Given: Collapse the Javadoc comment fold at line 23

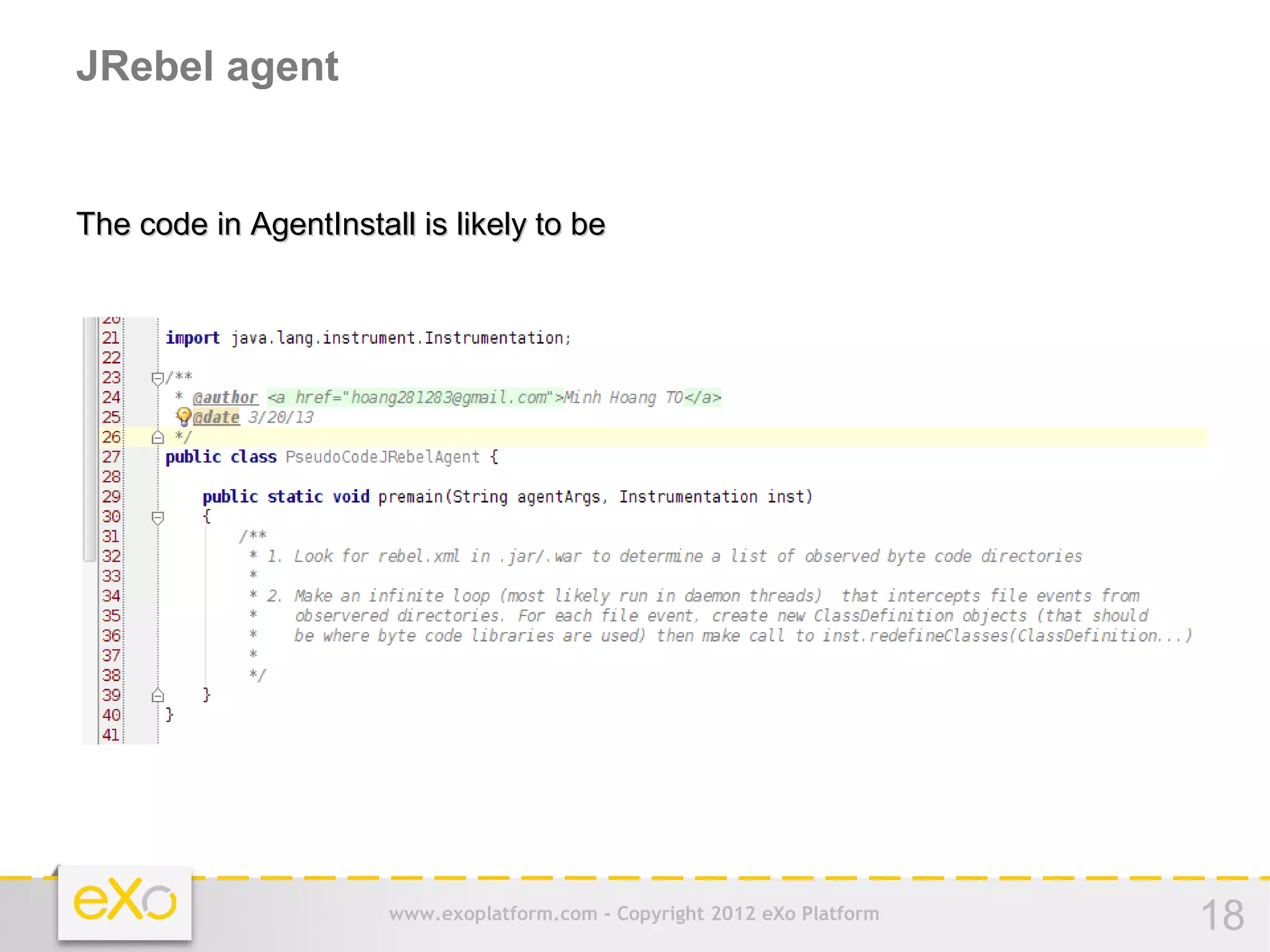Looking at the screenshot, I should coord(158,378).
